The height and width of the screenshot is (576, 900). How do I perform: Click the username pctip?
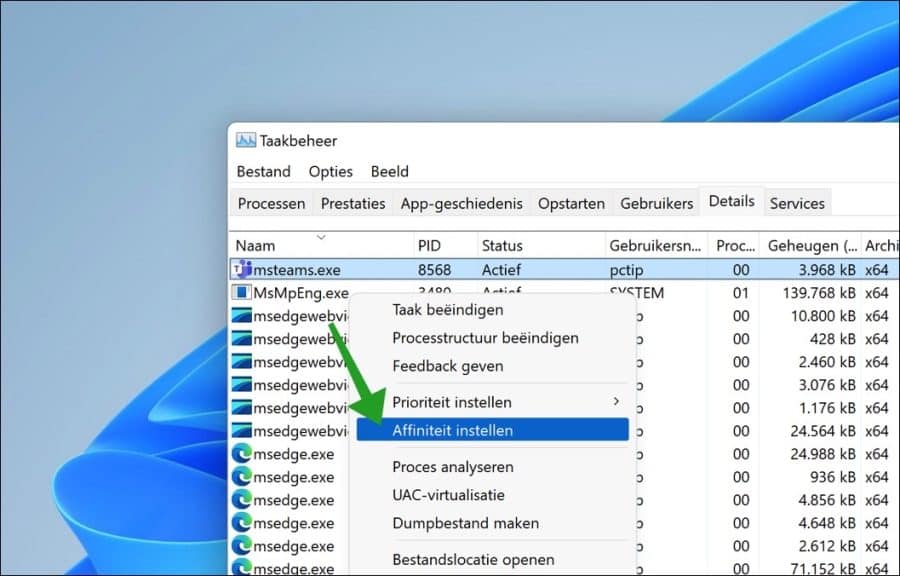[x=626, y=270]
